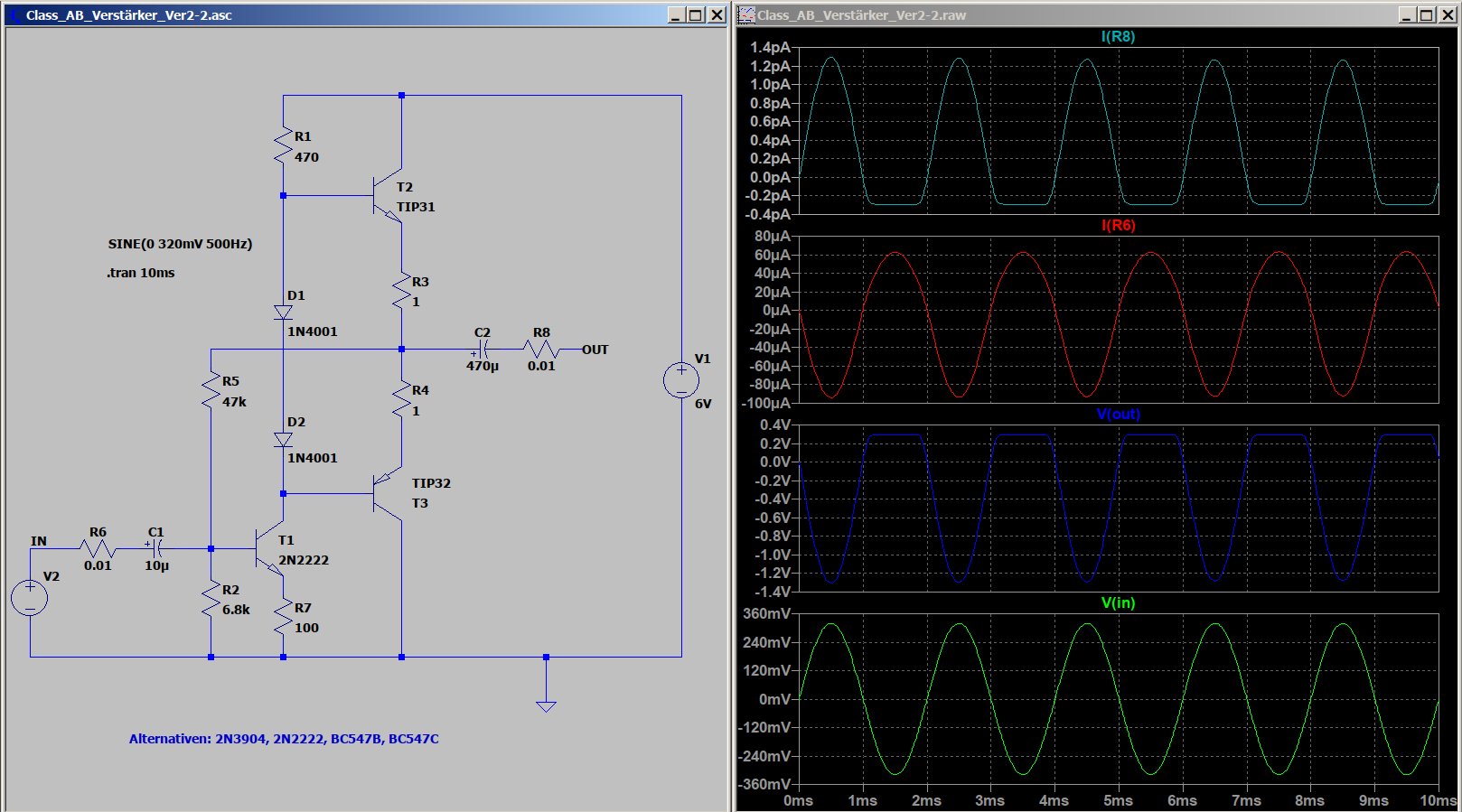Click the 1N4001 label of D1
This screenshot has width=1462, height=812.
pyautogui.click(x=313, y=331)
